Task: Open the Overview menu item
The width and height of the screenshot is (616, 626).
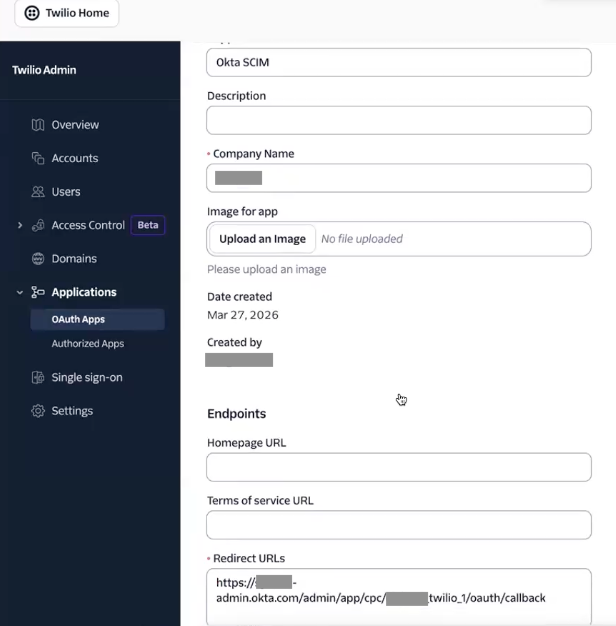Action: [75, 125]
